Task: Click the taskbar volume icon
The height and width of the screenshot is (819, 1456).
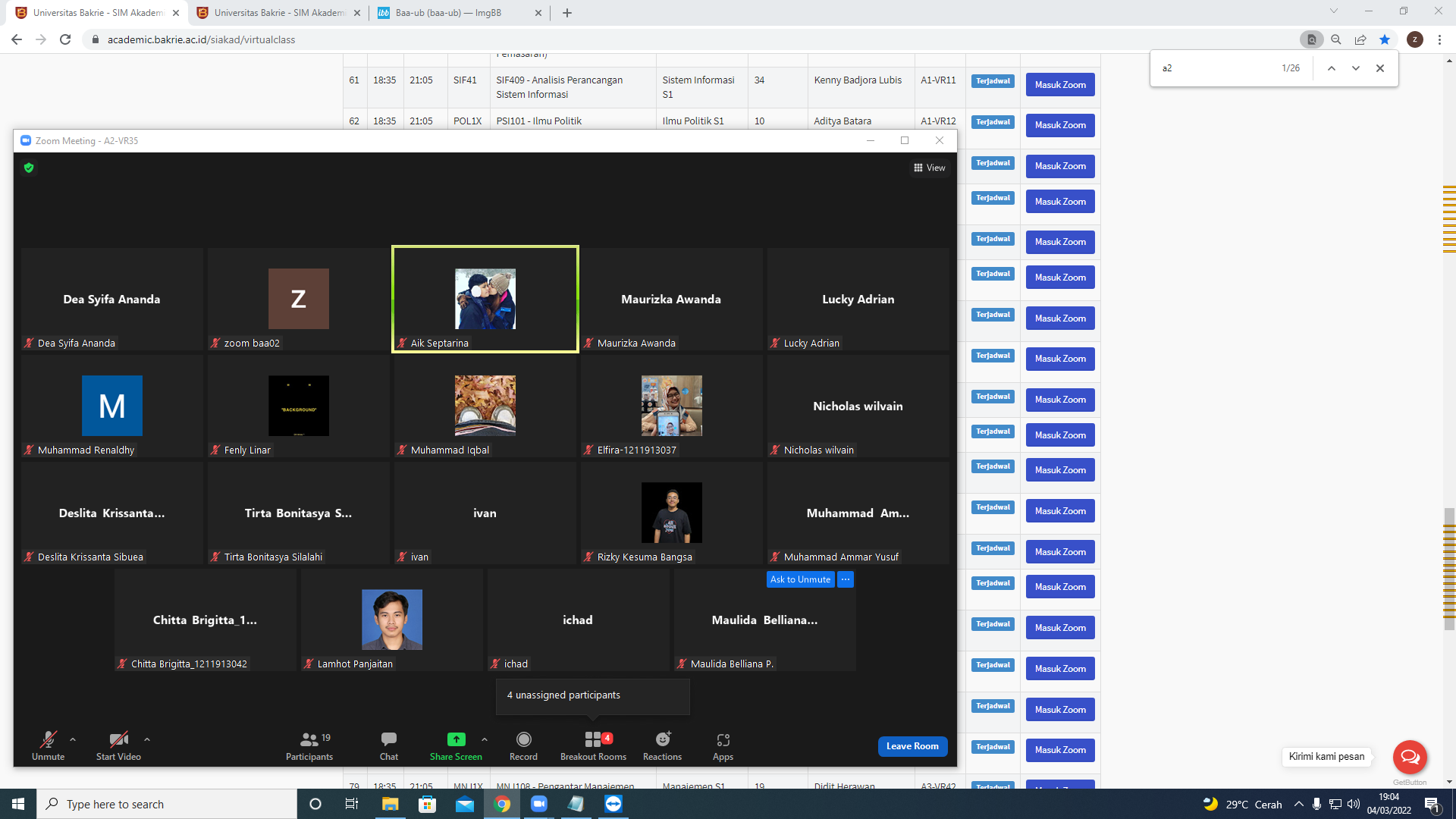Action: coord(1354,804)
